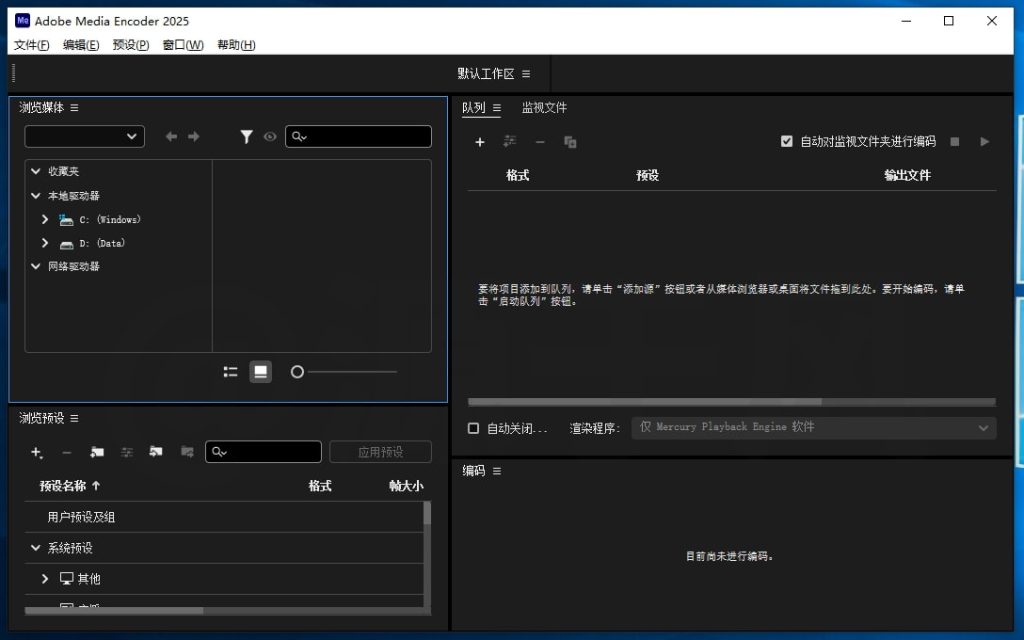Screen dimensions: 1024x640
Task: Open the 渲染程序 Mercury Playback Engine dropdown
Action: pyautogui.click(x=814, y=428)
